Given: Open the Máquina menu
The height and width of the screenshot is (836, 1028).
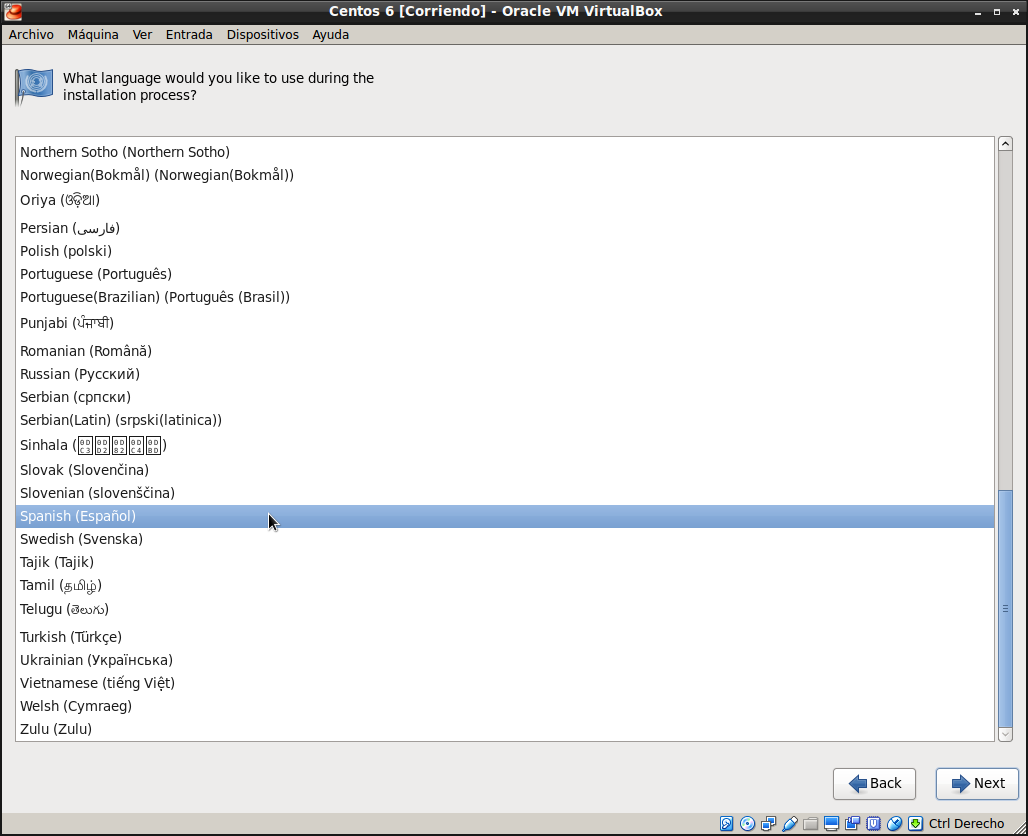Looking at the screenshot, I should pyautogui.click(x=93, y=34).
